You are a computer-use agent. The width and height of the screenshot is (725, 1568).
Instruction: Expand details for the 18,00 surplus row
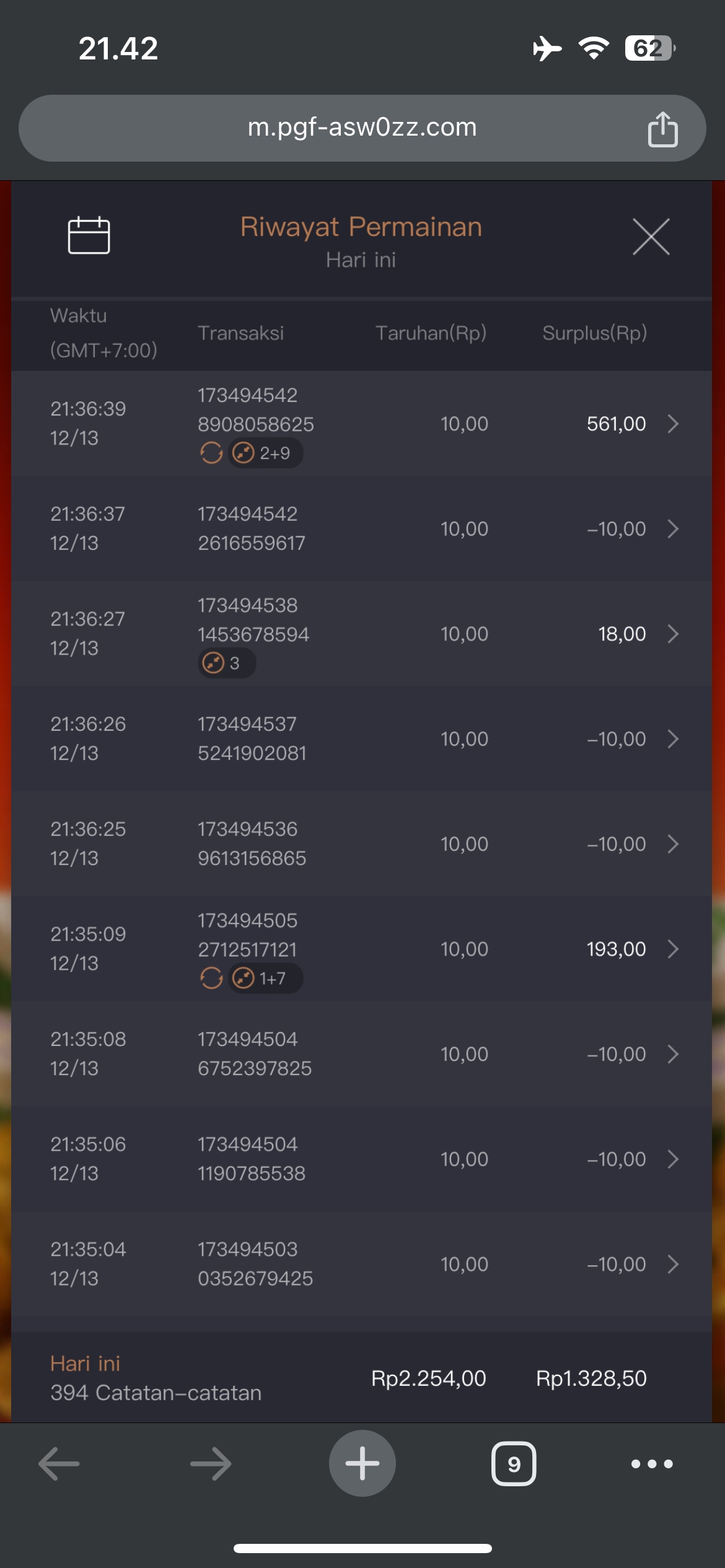(x=673, y=634)
